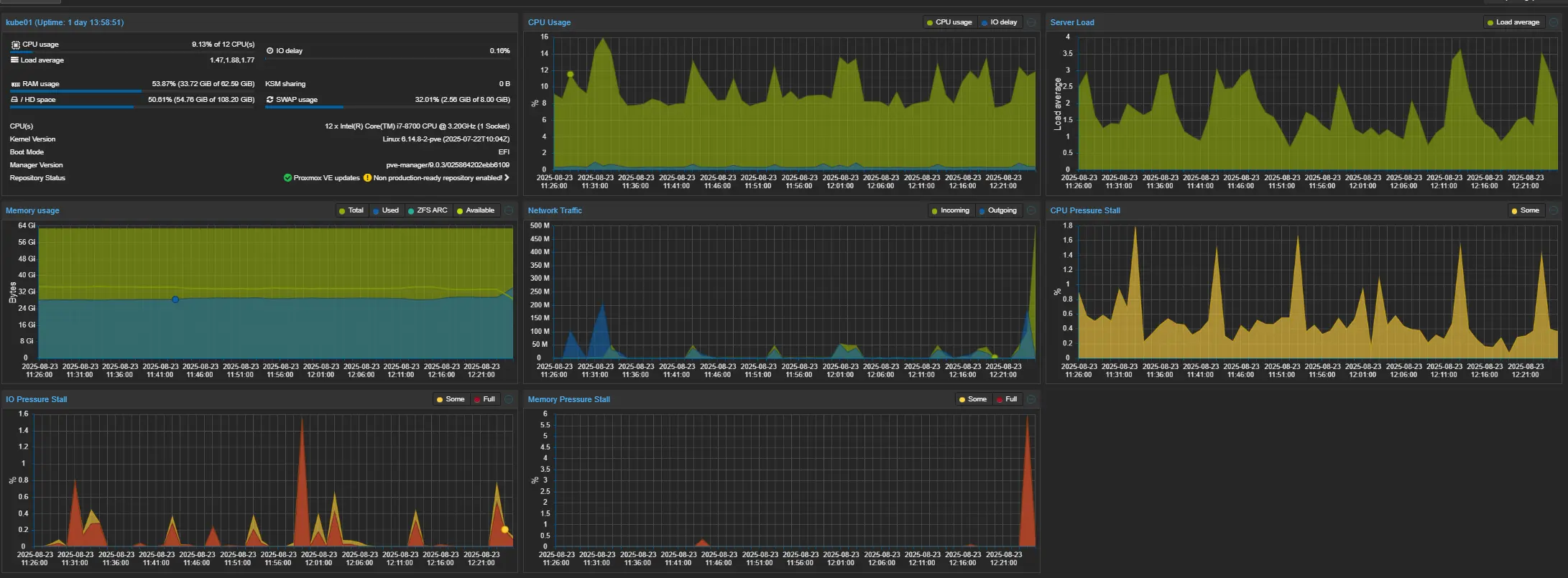Screen dimensions: 1568x578
Task: Click the Non production-ready repository enabled warning
Action: pyautogui.click(x=437, y=178)
